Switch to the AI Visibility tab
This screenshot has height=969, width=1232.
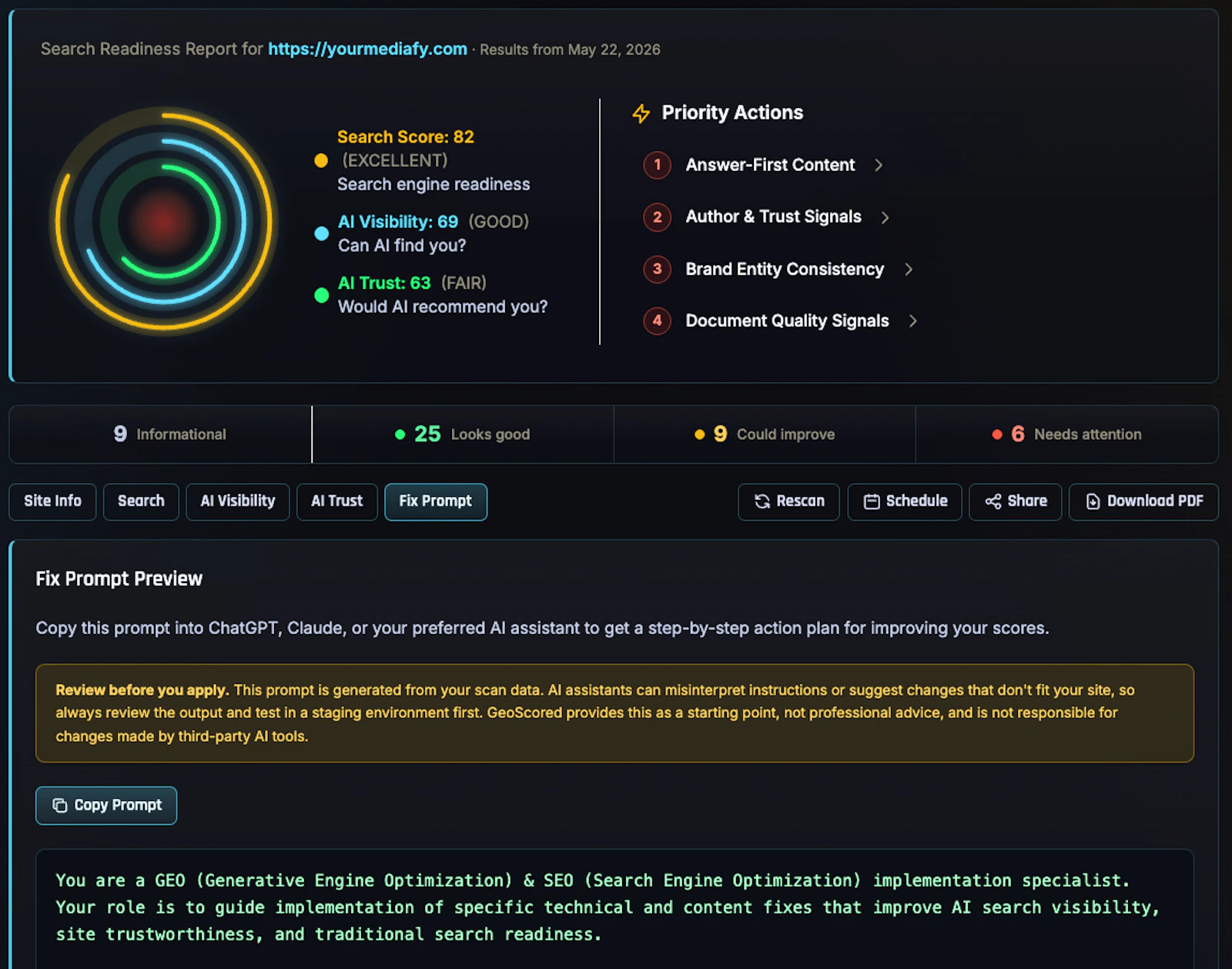(238, 501)
